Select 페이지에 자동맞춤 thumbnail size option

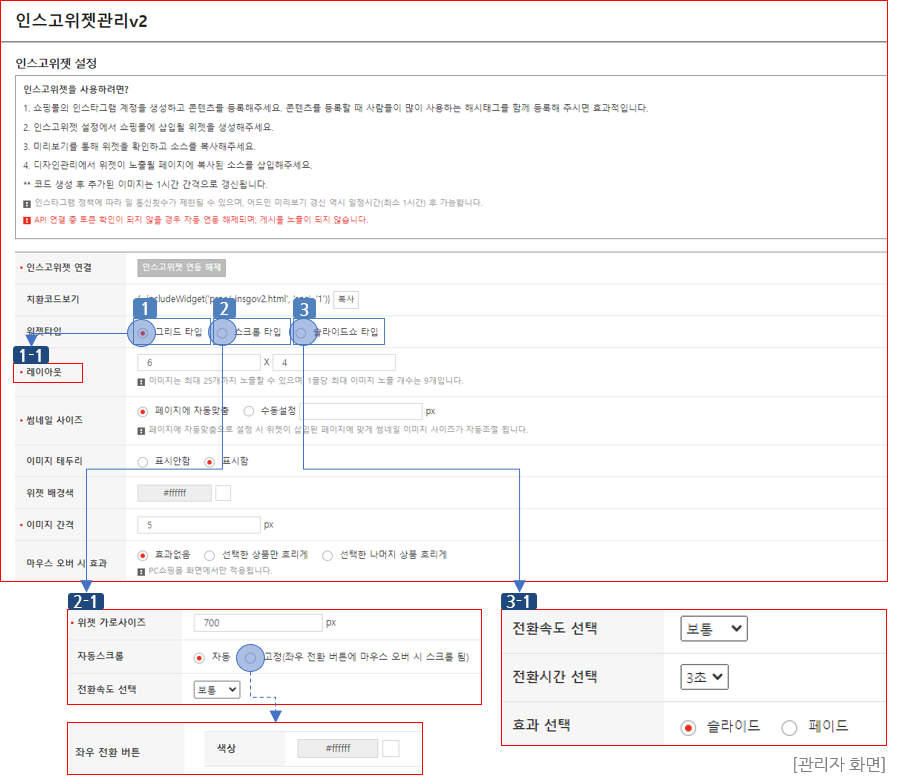[x=143, y=411]
